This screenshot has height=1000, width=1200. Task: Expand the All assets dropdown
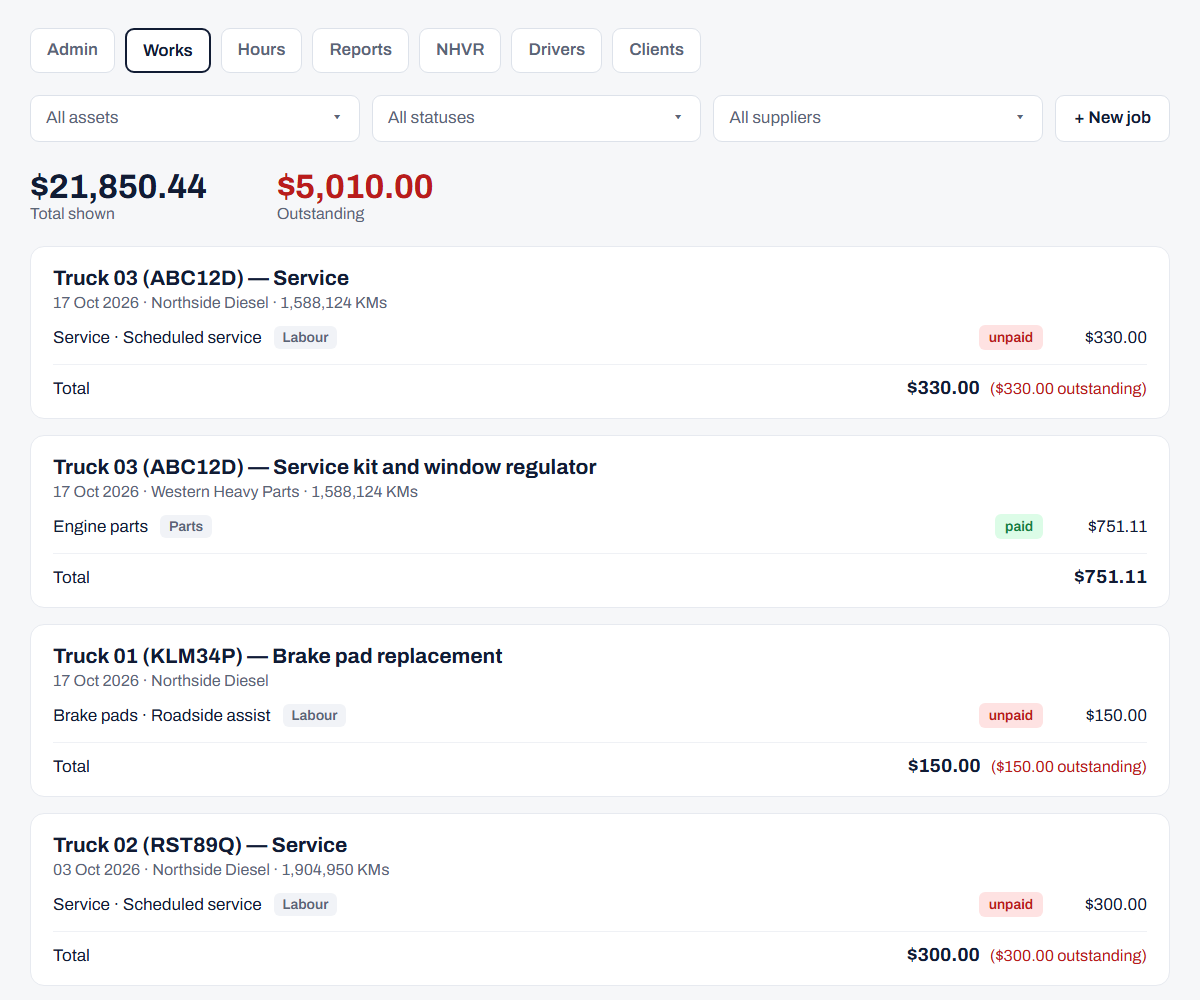[x=195, y=118]
